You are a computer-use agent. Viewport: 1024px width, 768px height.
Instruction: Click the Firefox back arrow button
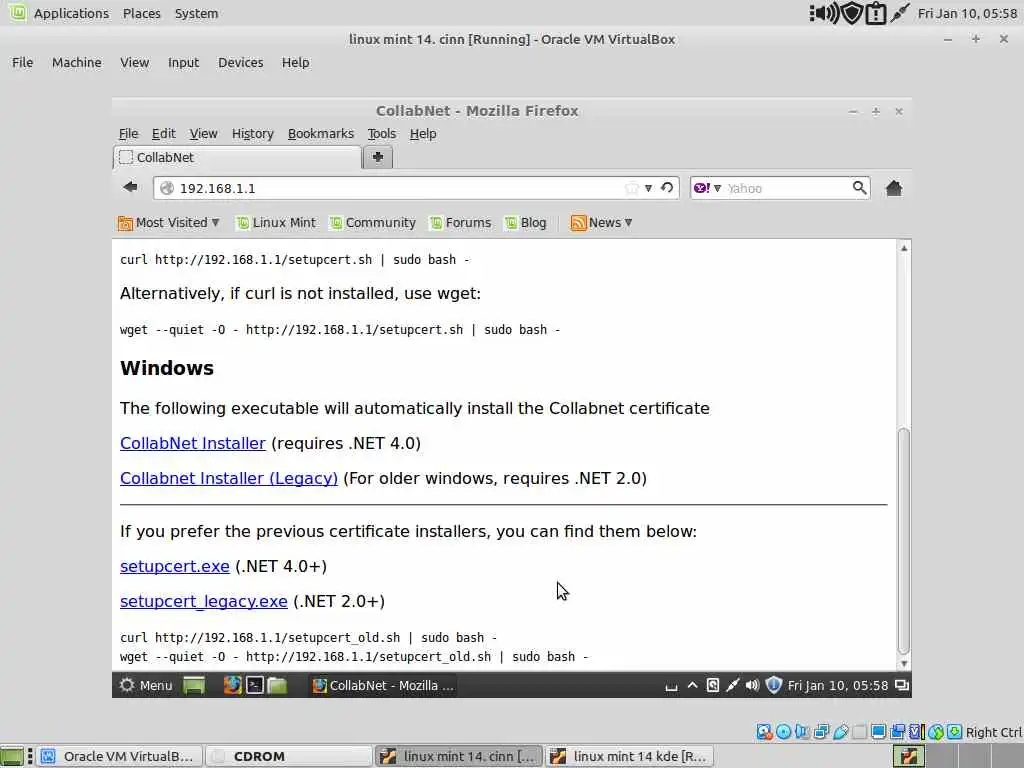tap(130, 187)
